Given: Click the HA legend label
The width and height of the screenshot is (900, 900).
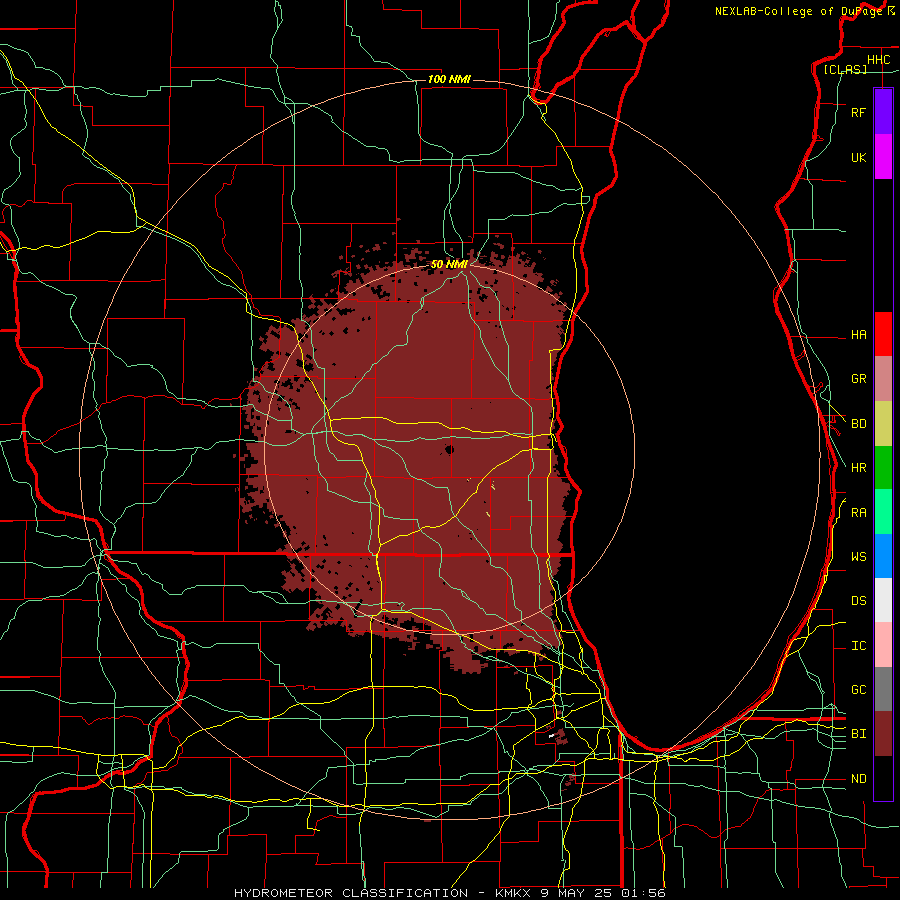Looking at the screenshot, I should pos(859,334).
